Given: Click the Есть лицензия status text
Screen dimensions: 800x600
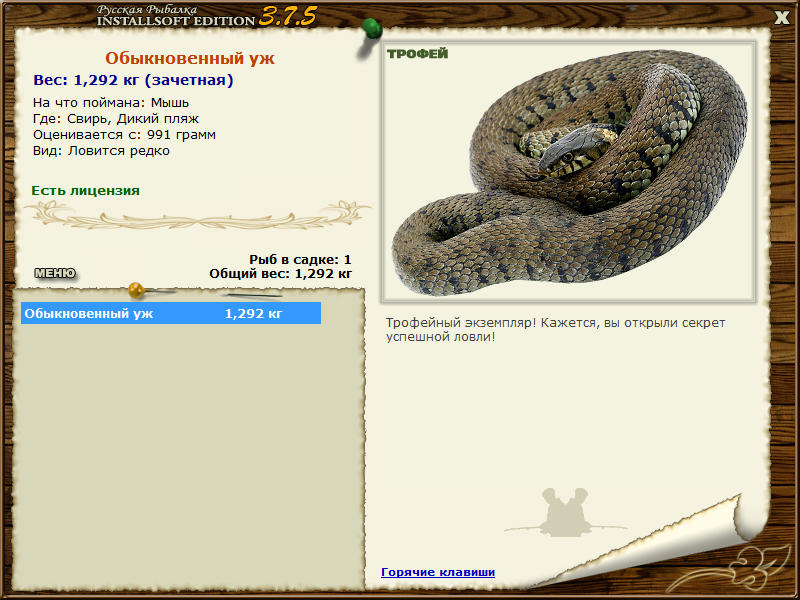Looking at the screenshot, I should 85,190.
